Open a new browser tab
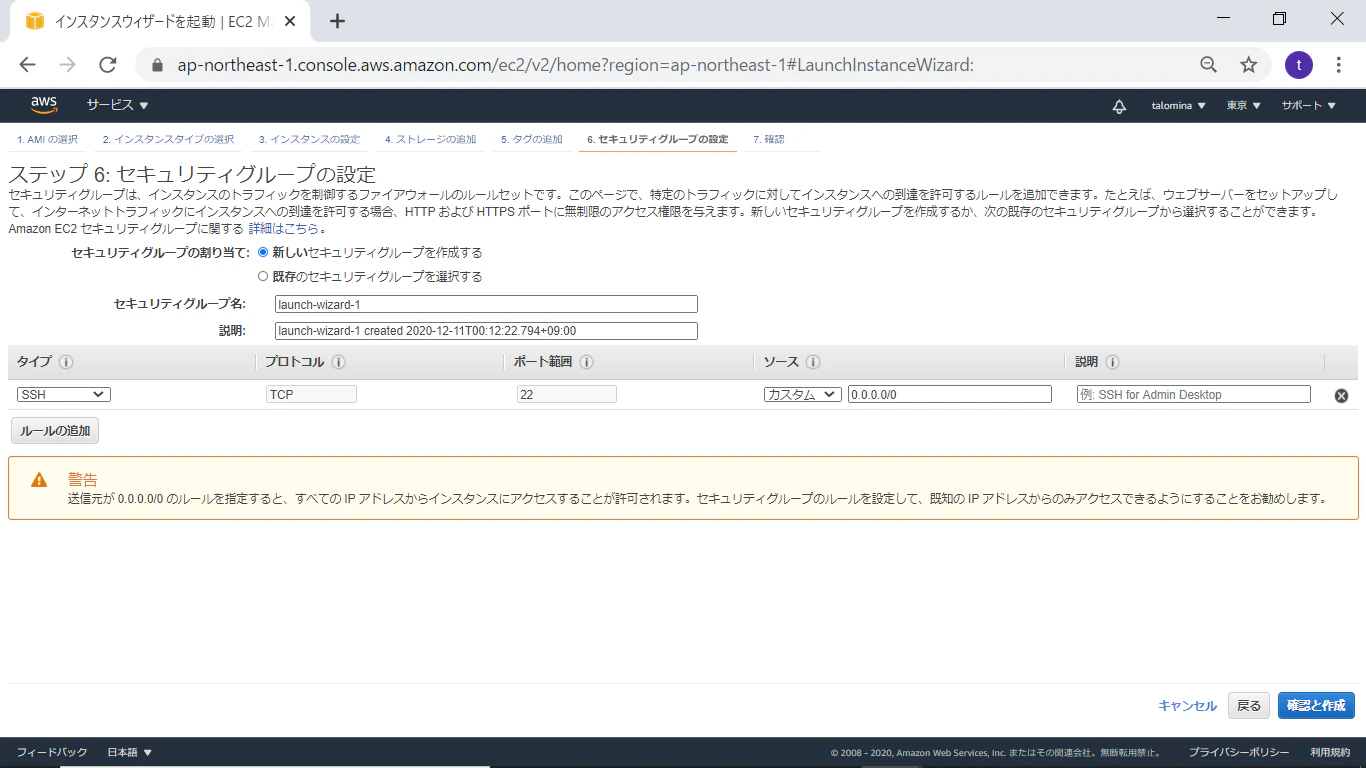Screen dimensions: 1366x768 337,21
